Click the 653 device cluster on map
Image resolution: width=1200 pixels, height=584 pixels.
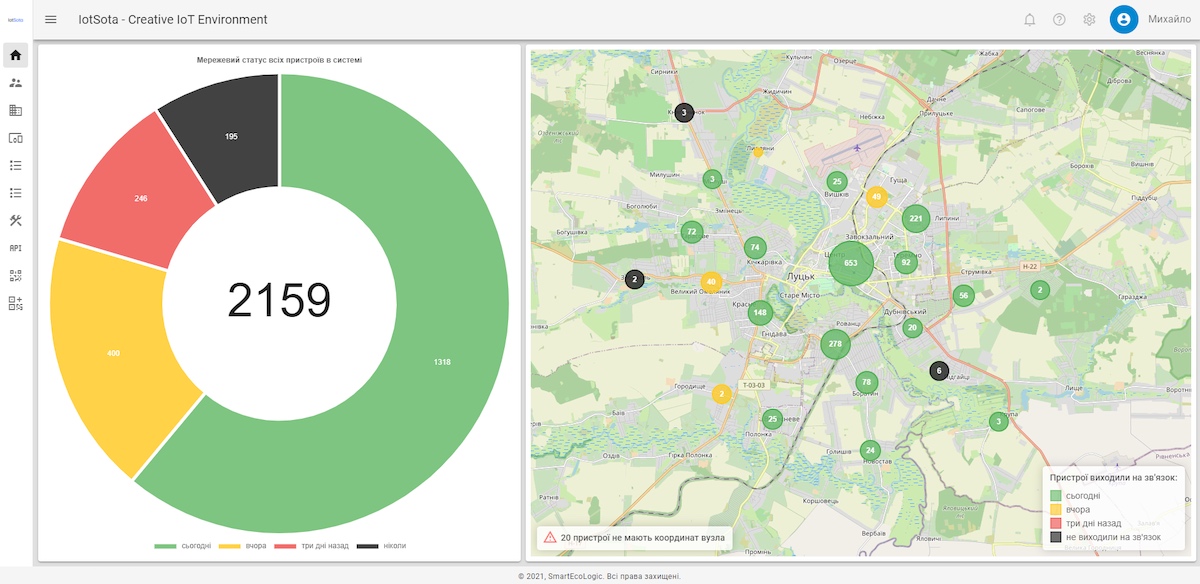tap(850, 263)
